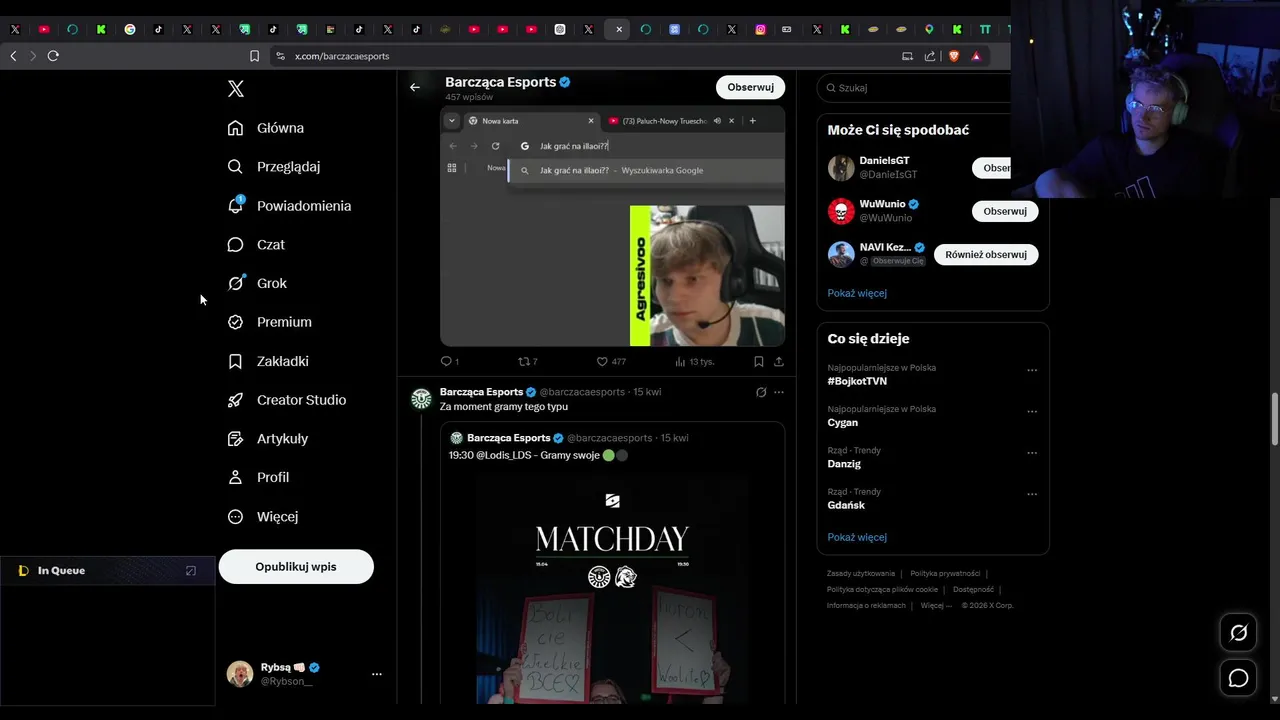Open Zasady użytkowania footer link

pos(861,574)
